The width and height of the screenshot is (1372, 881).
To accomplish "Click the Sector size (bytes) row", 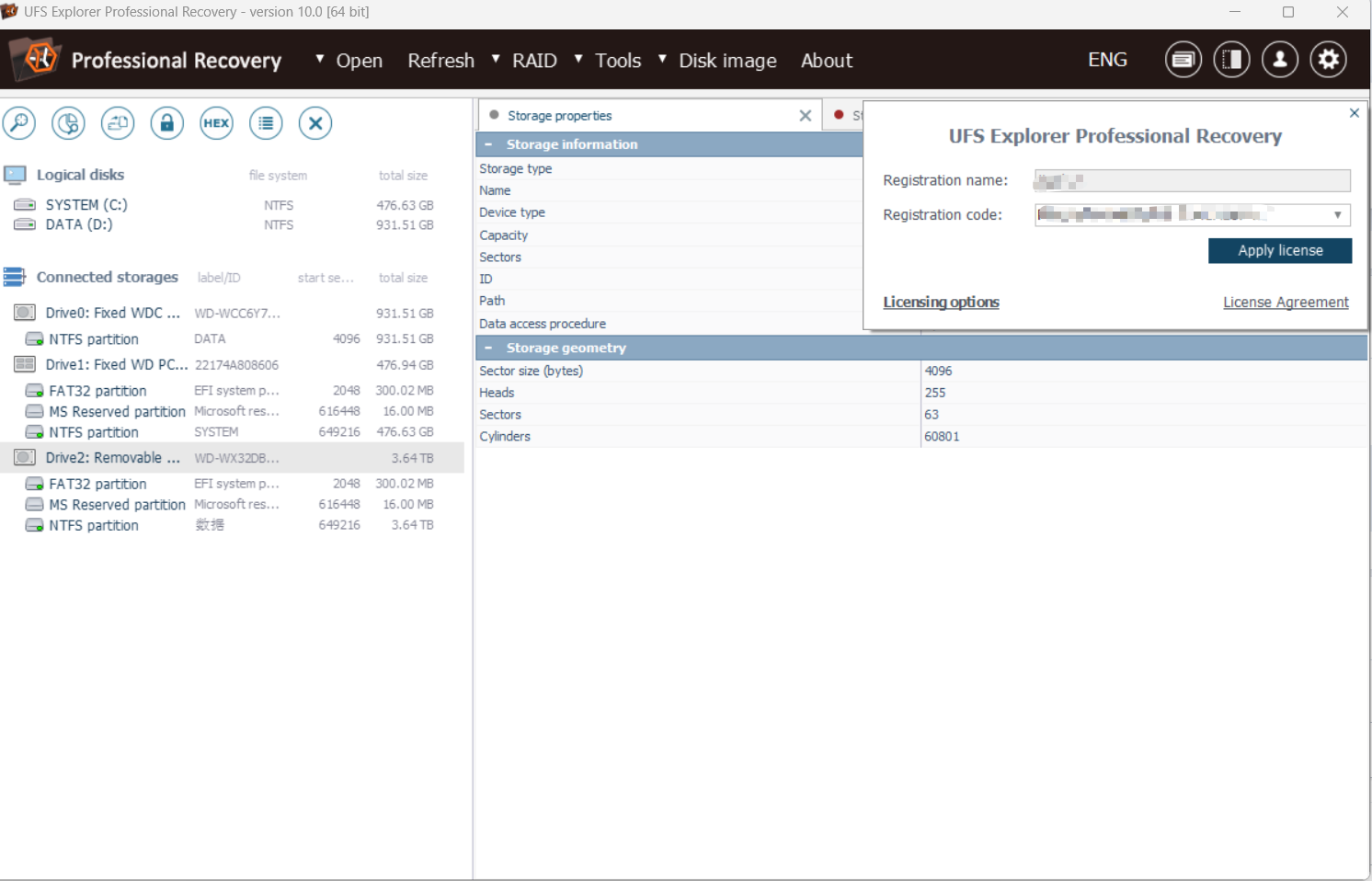I will [920, 371].
